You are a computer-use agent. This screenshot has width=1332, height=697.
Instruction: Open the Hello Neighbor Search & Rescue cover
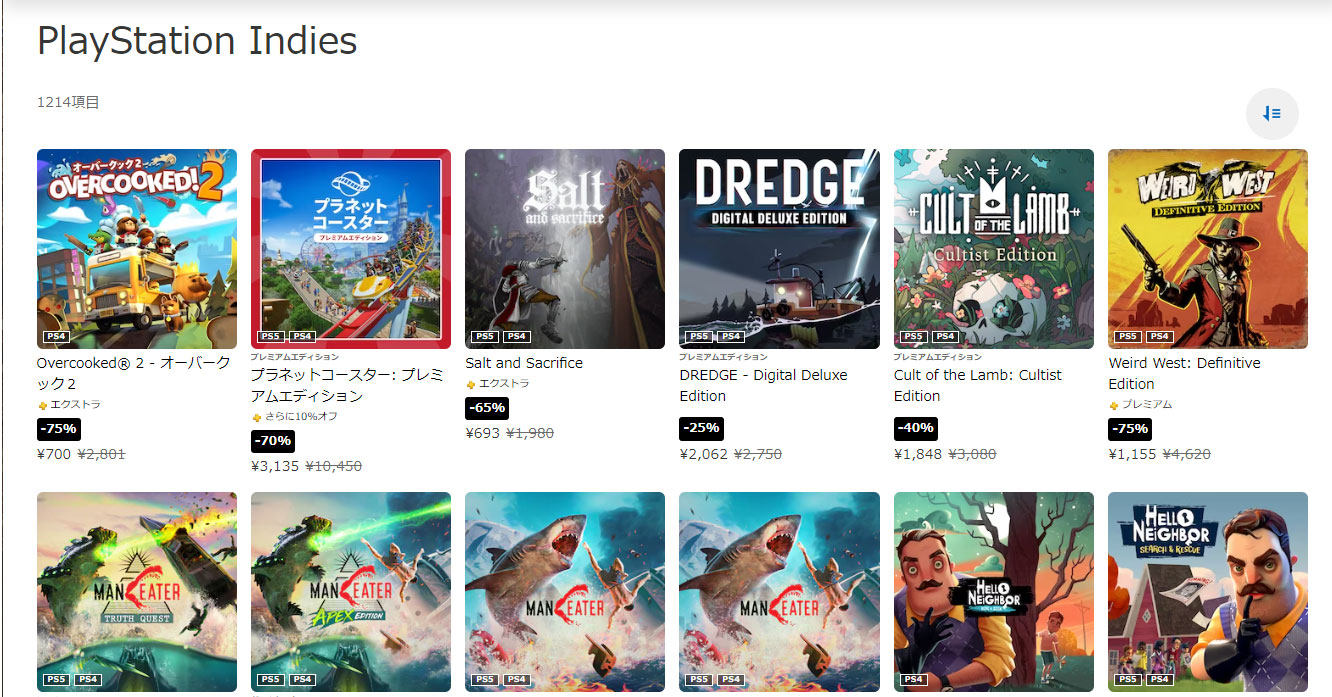(1208, 592)
